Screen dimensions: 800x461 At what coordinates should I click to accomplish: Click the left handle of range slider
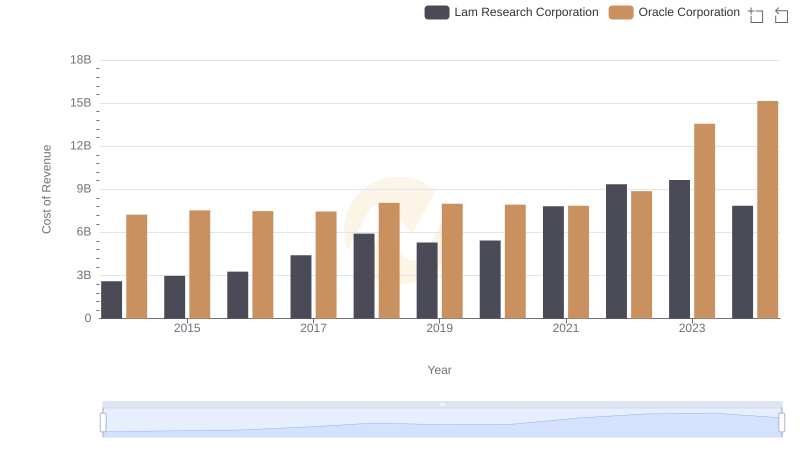[x=103, y=423]
